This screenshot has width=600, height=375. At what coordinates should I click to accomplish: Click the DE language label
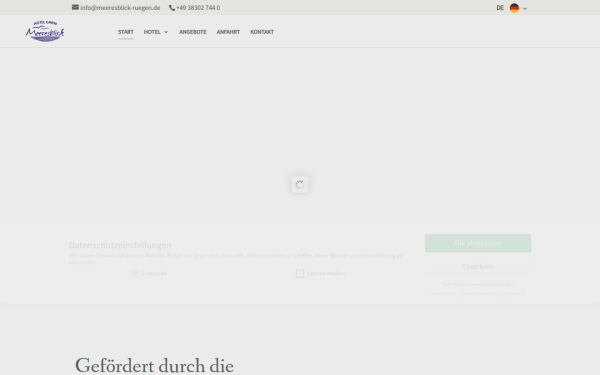tap(500, 8)
